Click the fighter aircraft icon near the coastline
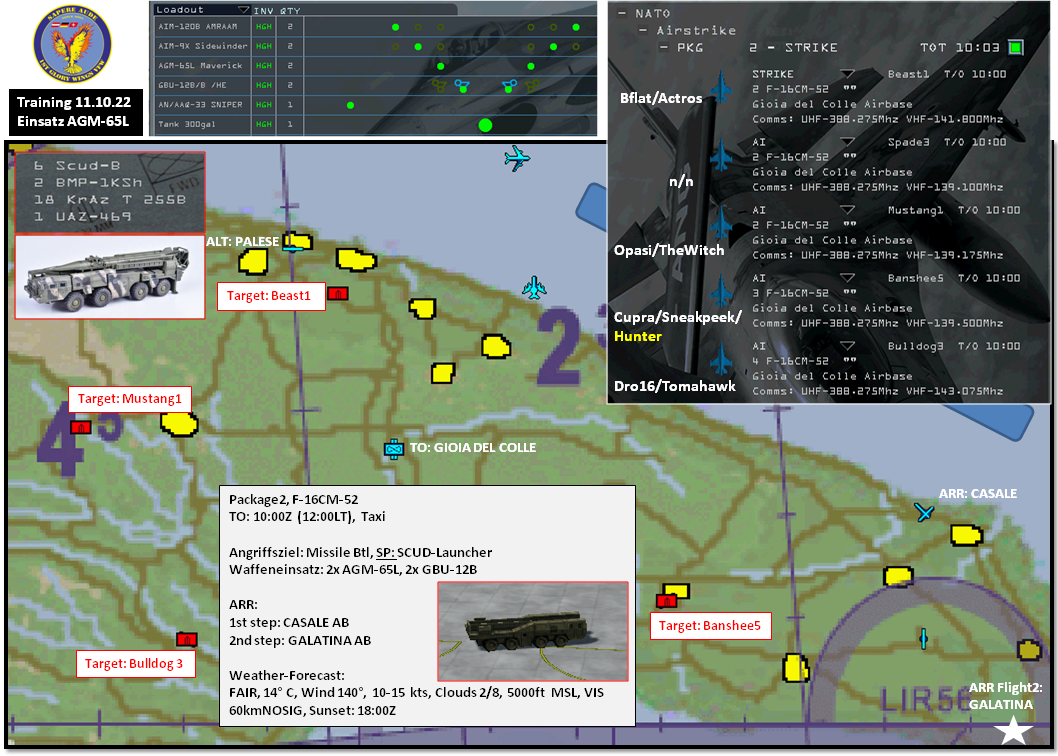 534,288
